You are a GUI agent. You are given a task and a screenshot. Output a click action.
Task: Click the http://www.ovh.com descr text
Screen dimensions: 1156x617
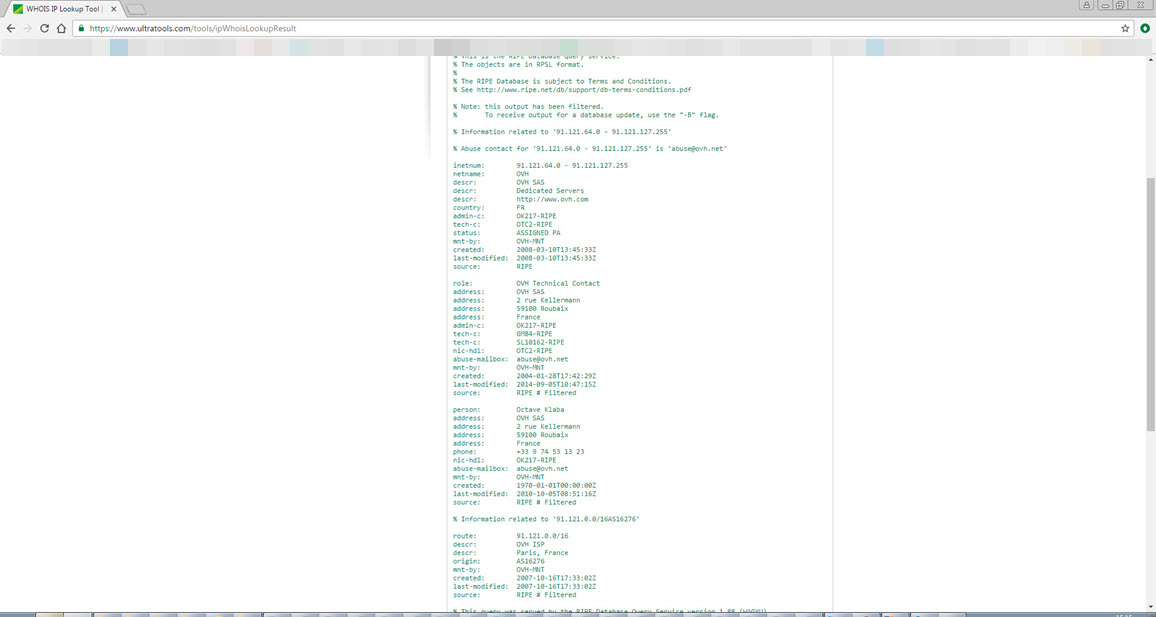click(x=552, y=200)
